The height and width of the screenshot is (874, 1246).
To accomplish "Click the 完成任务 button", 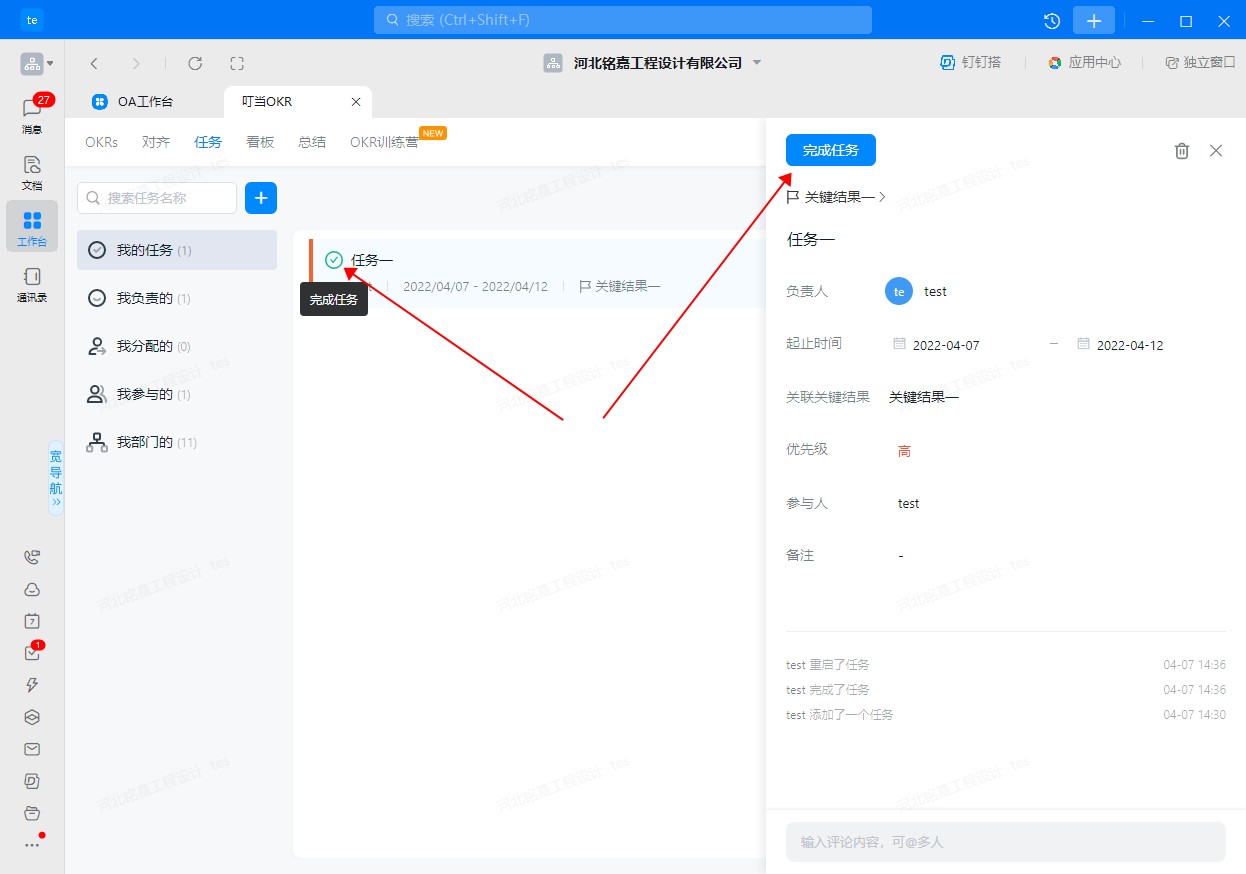I will 830,150.
